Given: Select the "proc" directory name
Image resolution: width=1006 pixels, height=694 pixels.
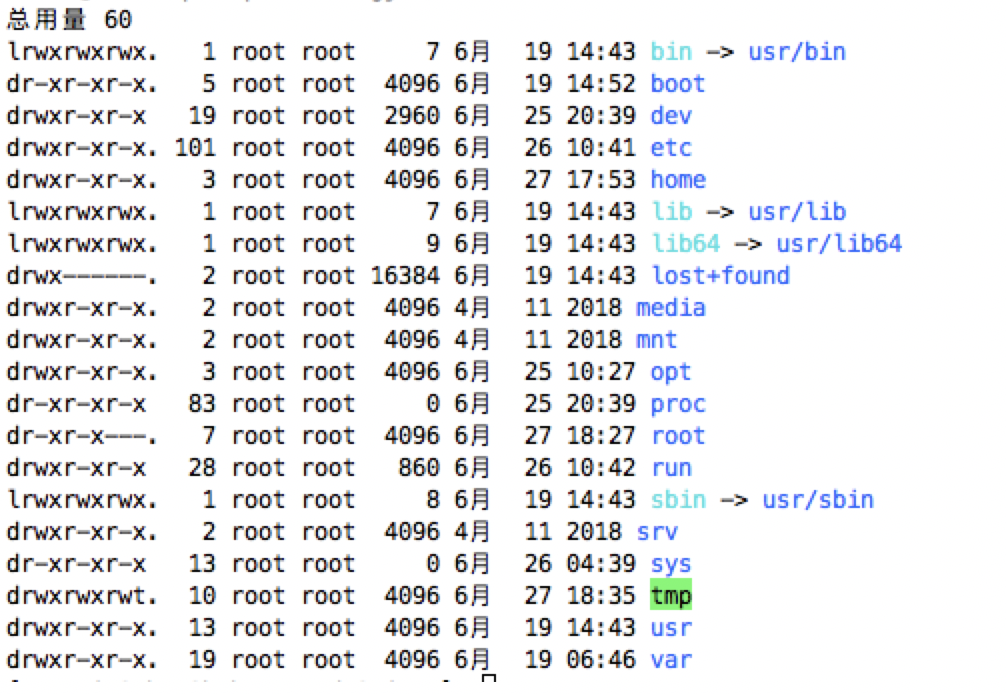Looking at the screenshot, I should [678, 404].
